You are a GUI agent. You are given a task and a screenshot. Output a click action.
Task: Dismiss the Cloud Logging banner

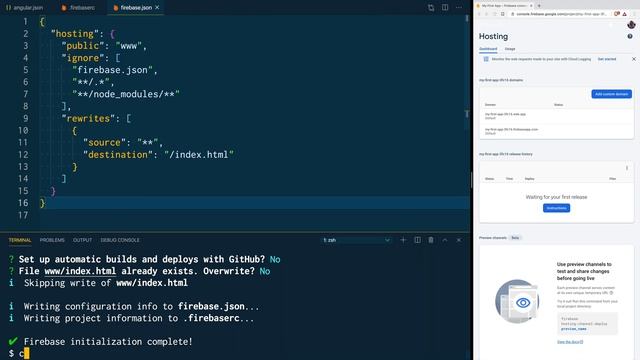point(633,59)
